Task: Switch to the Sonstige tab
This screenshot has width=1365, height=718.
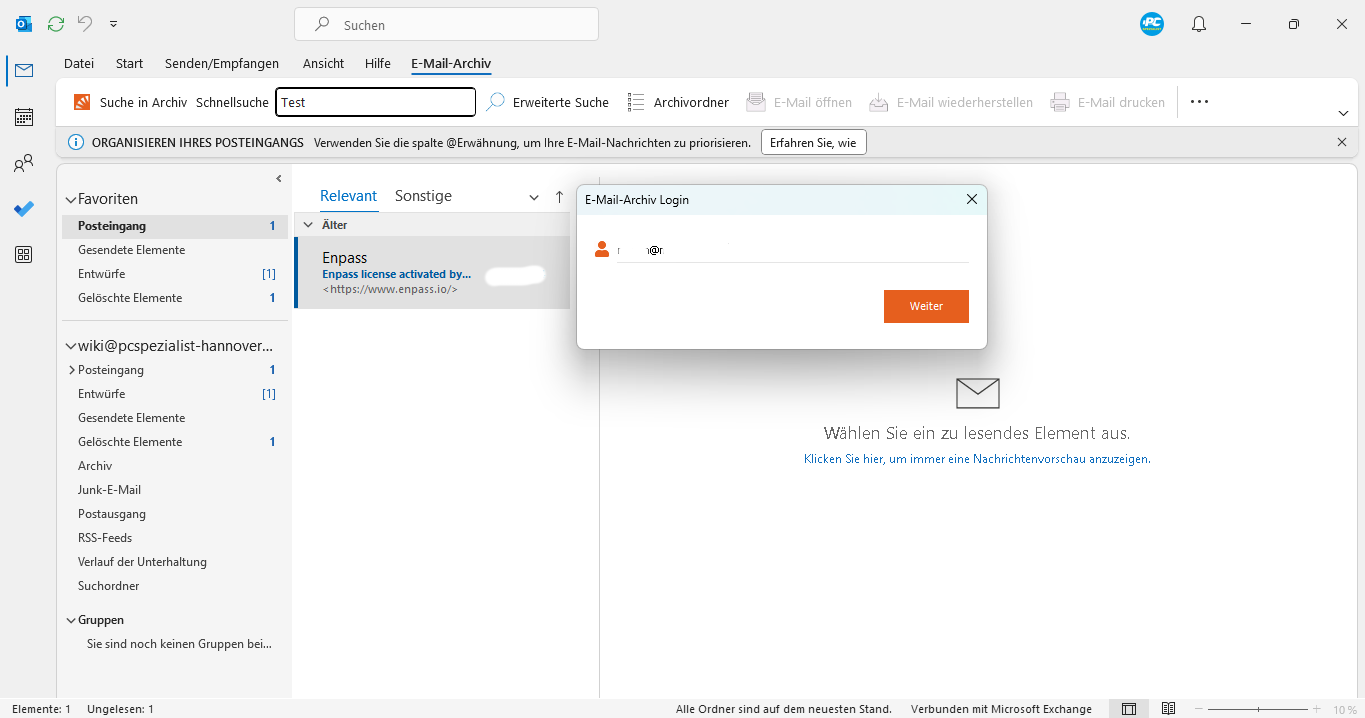Action: [422, 195]
